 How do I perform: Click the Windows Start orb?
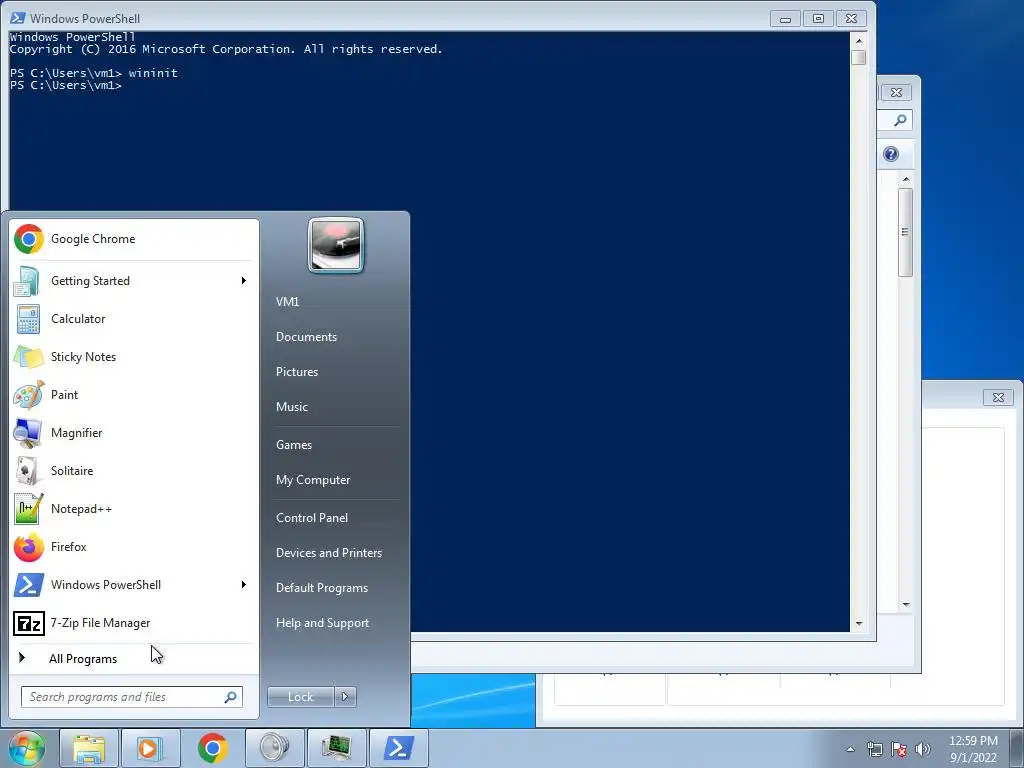pyautogui.click(x=26, y=748)
